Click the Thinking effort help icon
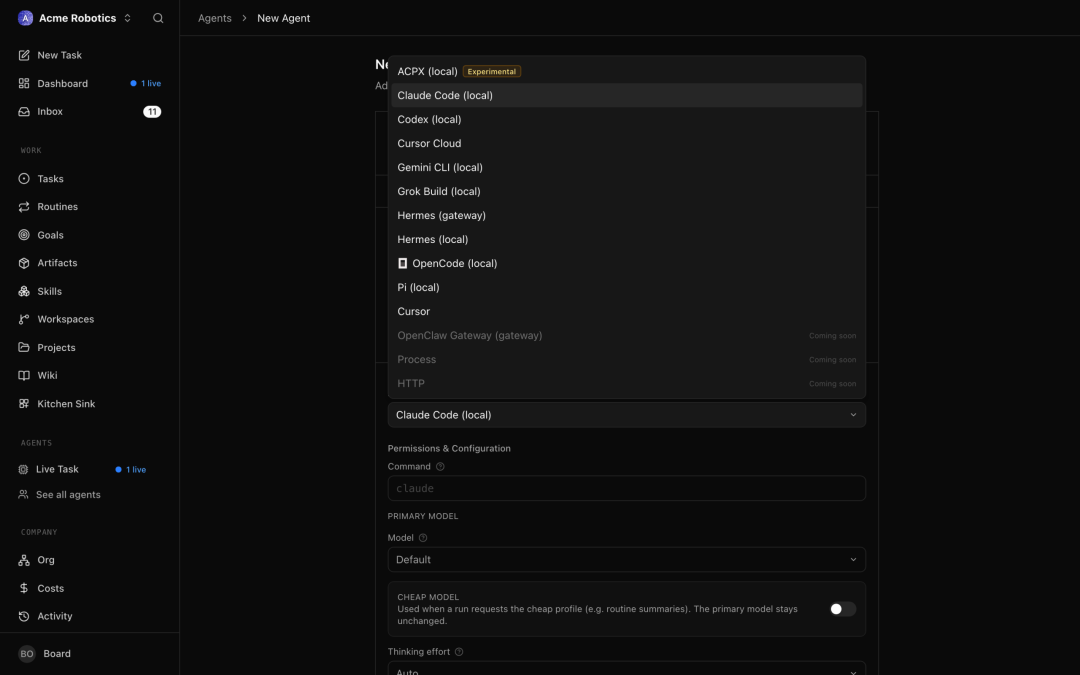Image resolution: width=1080 pixels, height=675 pixels. click(x=459, y=652)
